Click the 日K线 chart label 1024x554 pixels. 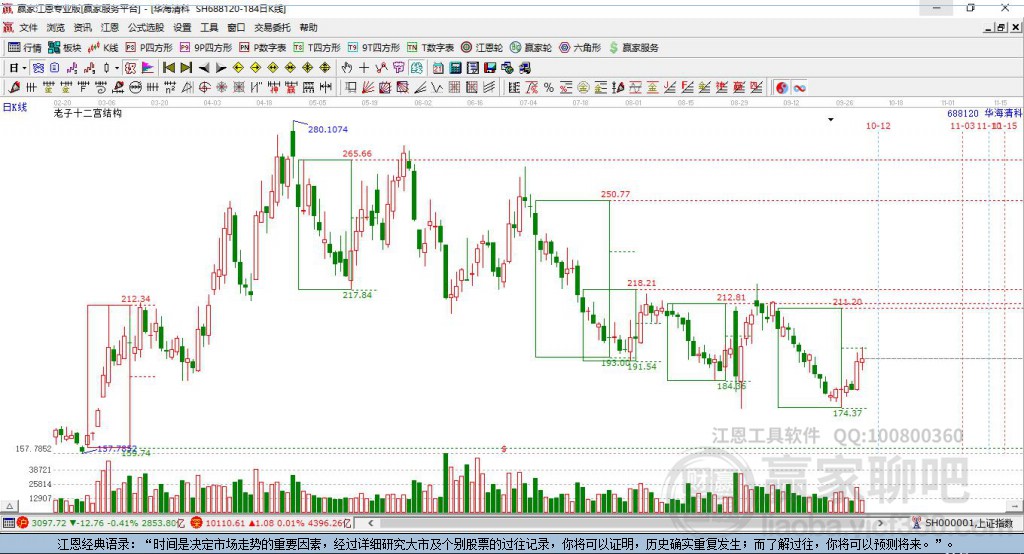coord(14,107)
